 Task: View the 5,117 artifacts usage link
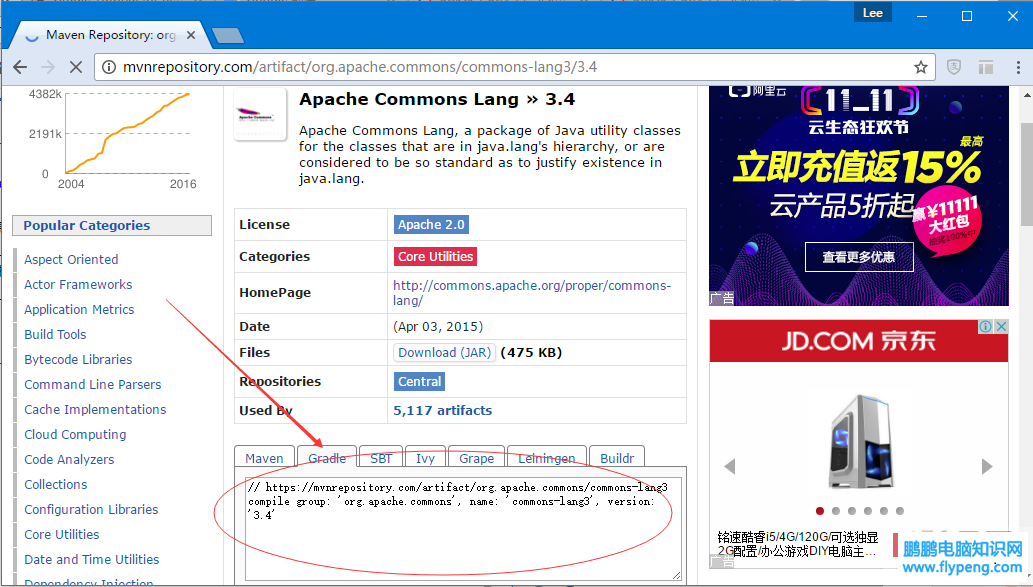pyautogui.click(x=443, y=410)
